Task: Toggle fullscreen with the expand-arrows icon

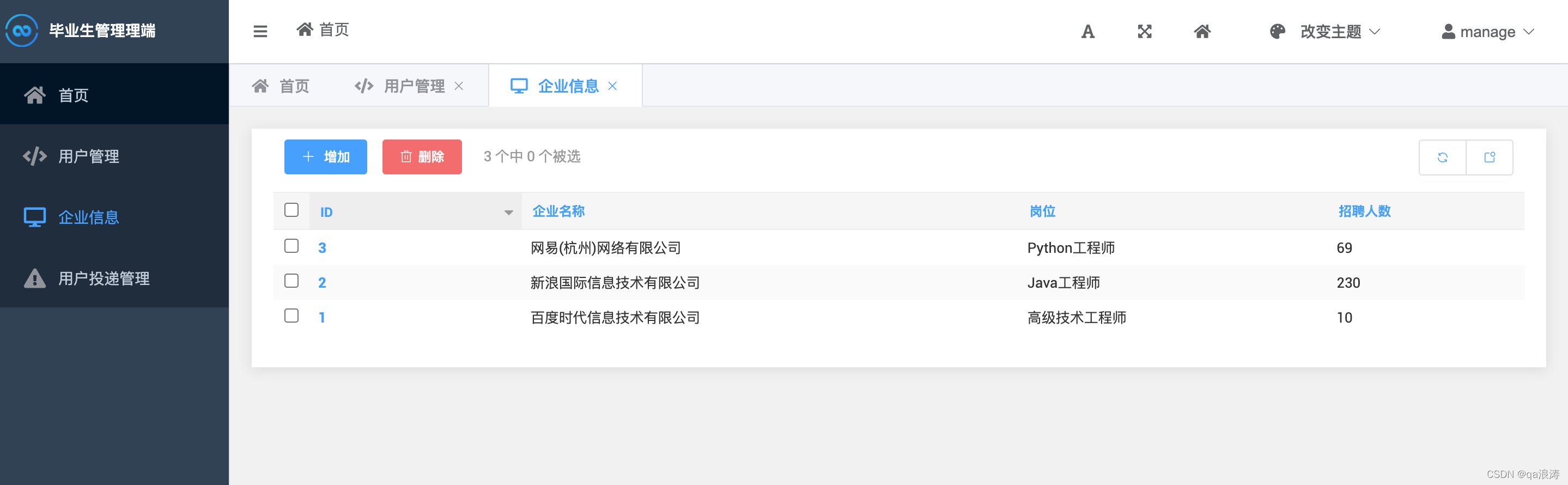Action: [1144, 32]
